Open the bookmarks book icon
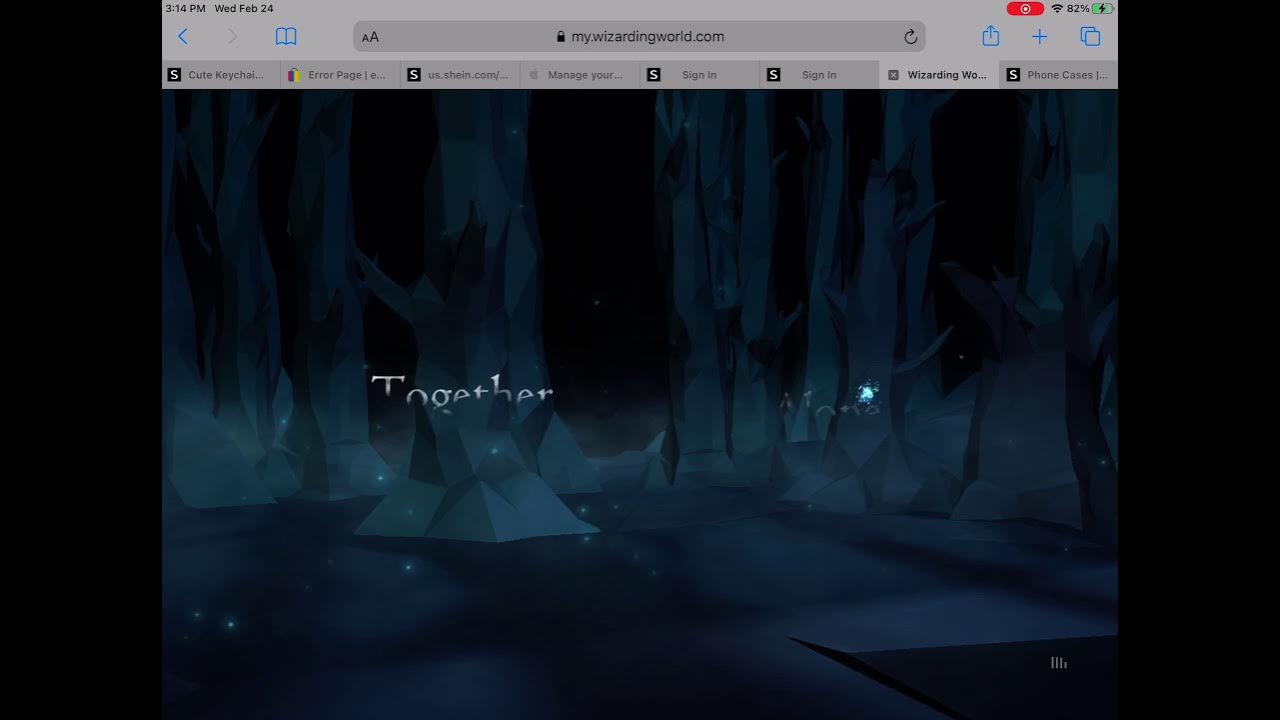The width and height of the screenshot is (1280, 720). (286, 37)
